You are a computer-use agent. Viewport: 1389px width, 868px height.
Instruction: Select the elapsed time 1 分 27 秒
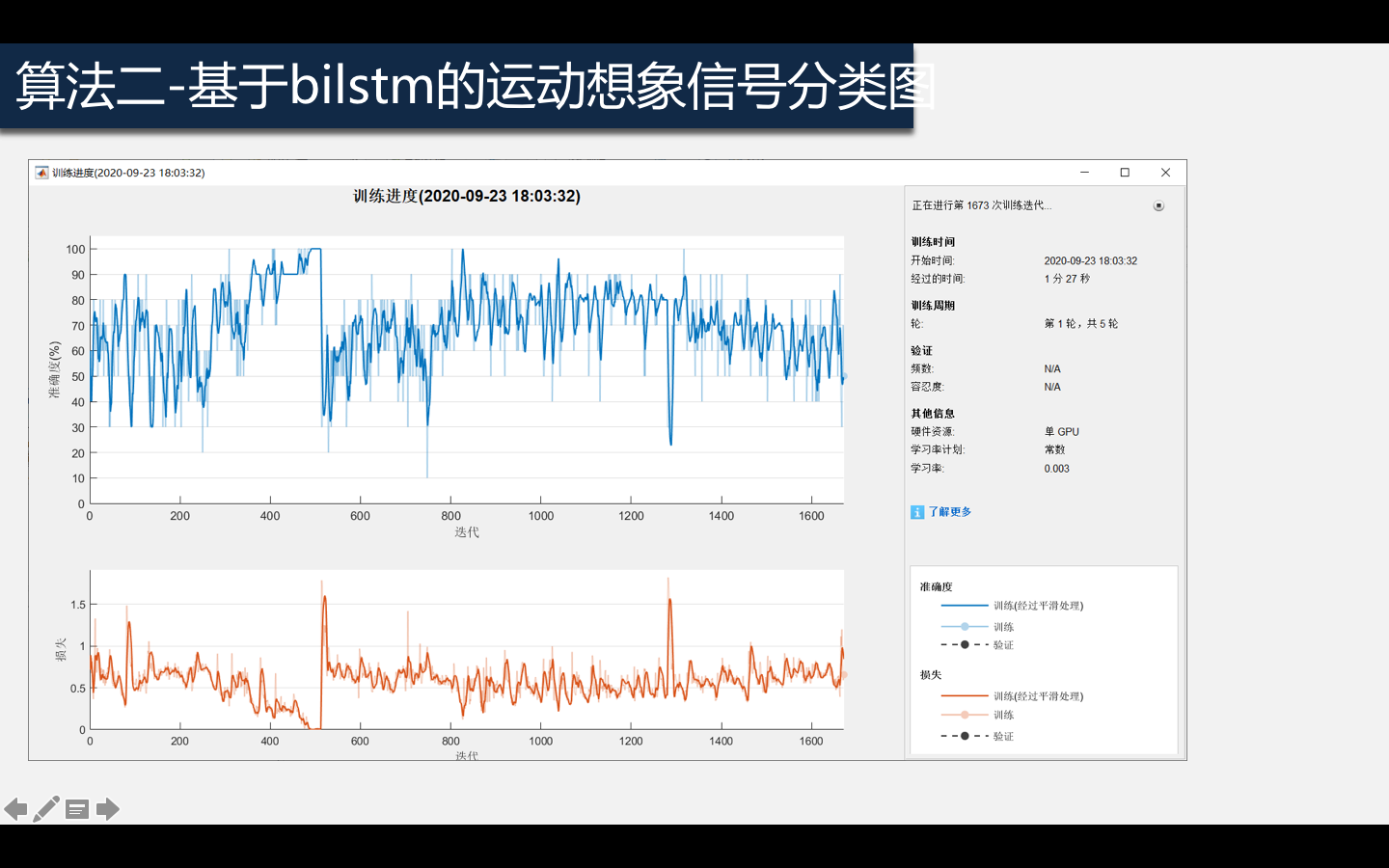[x=1067, y=279]
